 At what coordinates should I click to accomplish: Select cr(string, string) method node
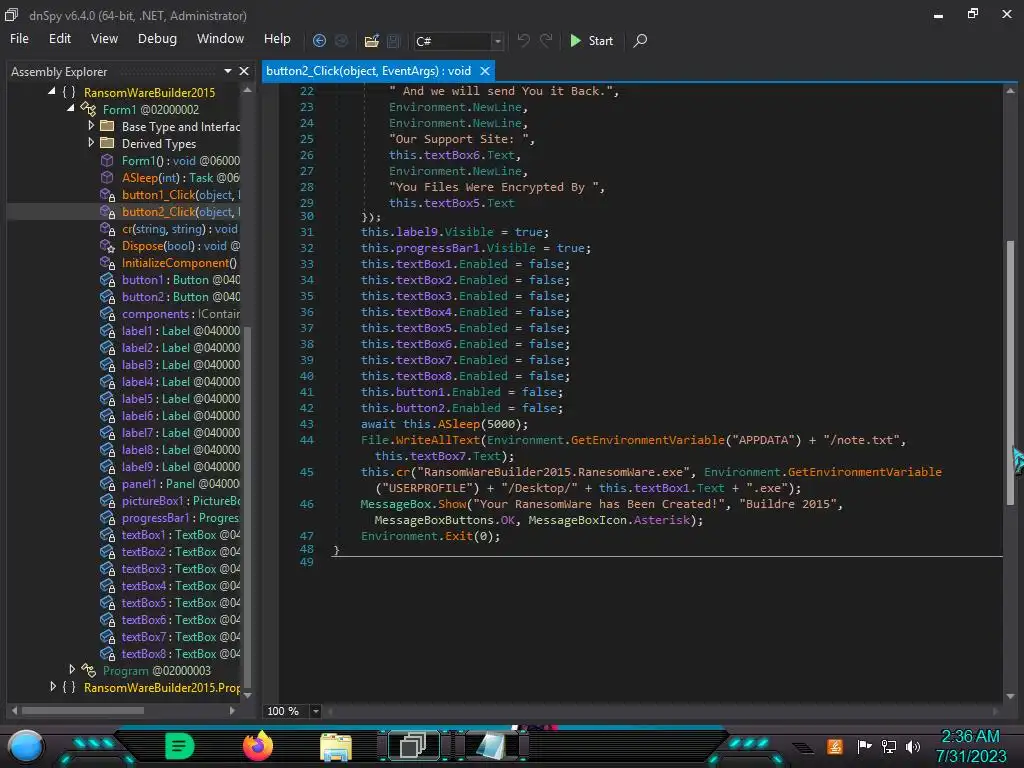[180, 229]
